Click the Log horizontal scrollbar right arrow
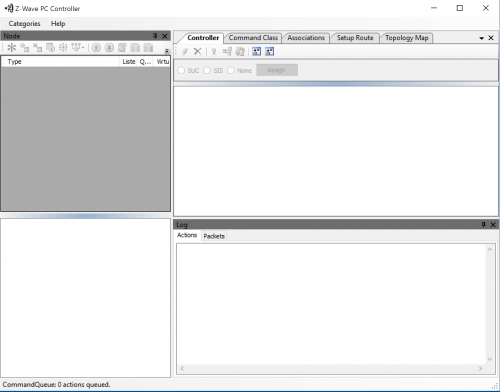This screenshot has height=392, width=500. (x=480, y=368)
